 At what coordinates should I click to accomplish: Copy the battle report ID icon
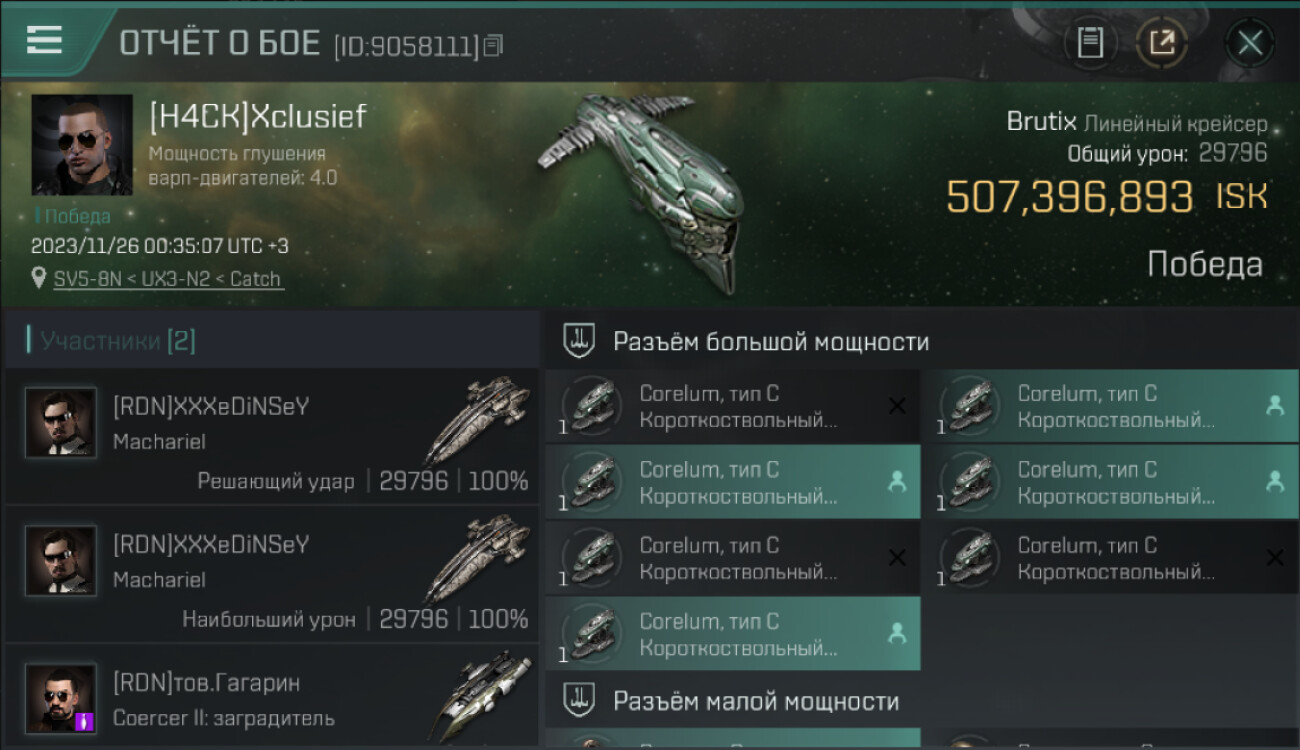(494, 45)
